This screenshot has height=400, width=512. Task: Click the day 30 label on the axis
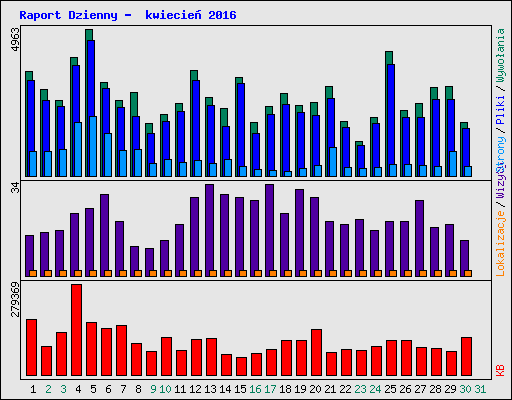tap(465, 389)
